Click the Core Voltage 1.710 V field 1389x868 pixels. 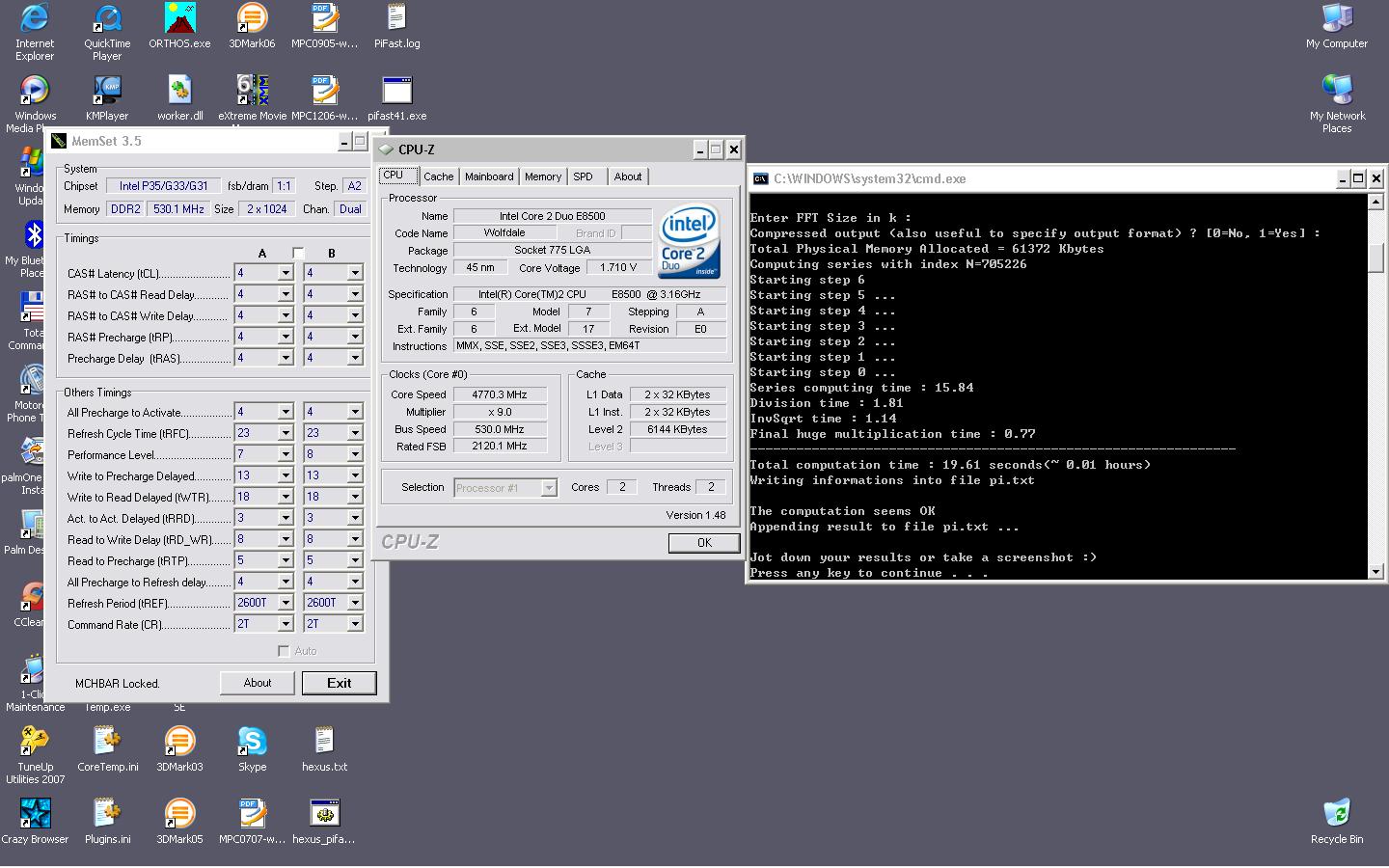coord(618,268)
